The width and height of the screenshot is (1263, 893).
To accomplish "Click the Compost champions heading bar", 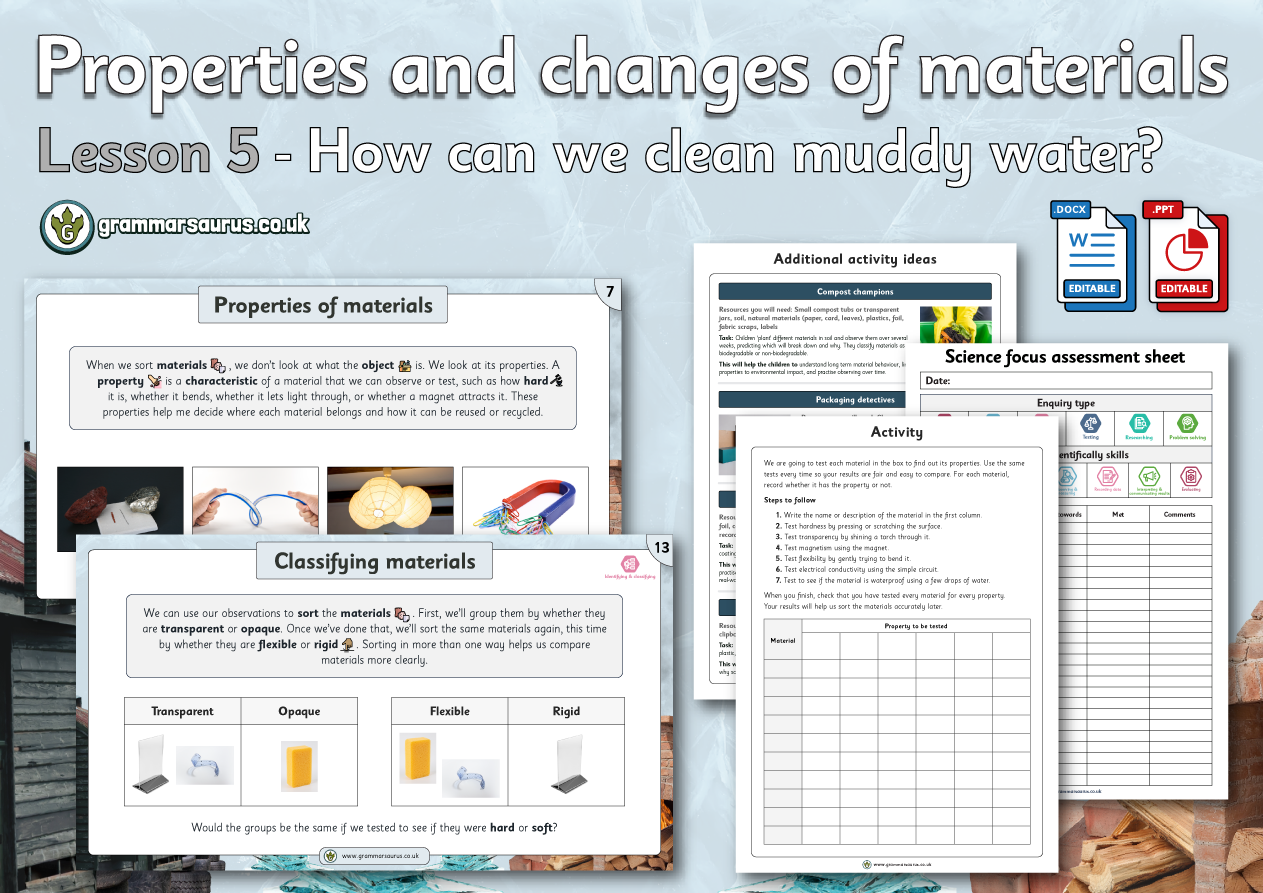I will point(855,292).
